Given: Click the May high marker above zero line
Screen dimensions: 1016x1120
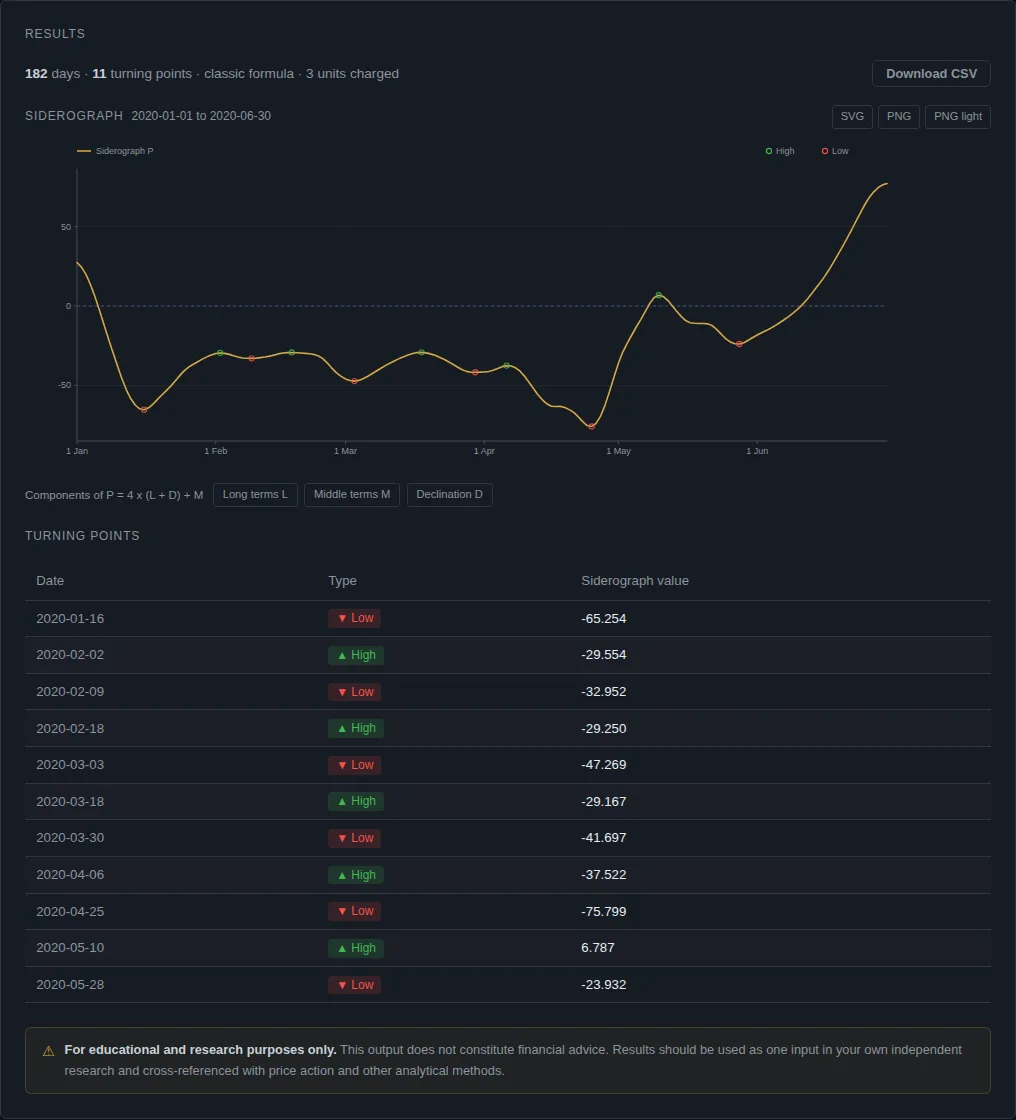Looking at the screenshot, I should (659, 295).
